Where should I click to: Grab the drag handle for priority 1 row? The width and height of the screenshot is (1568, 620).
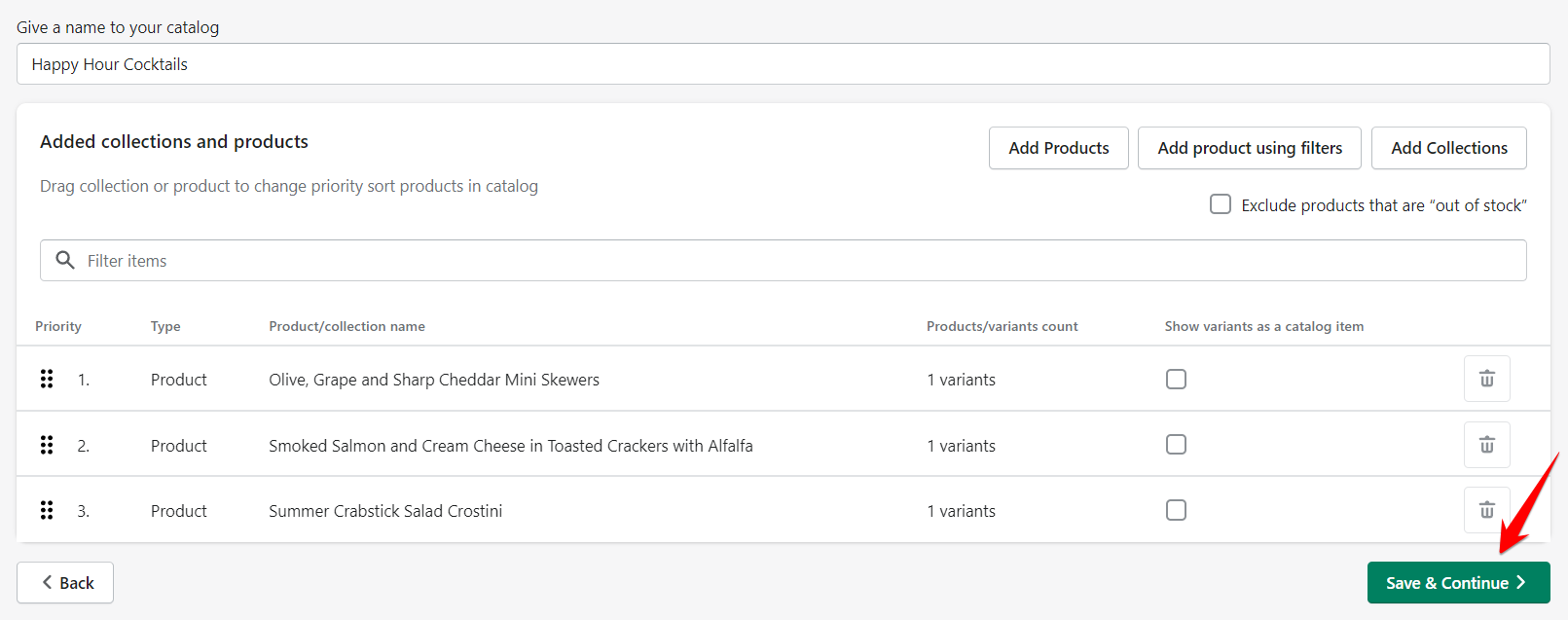47,379
